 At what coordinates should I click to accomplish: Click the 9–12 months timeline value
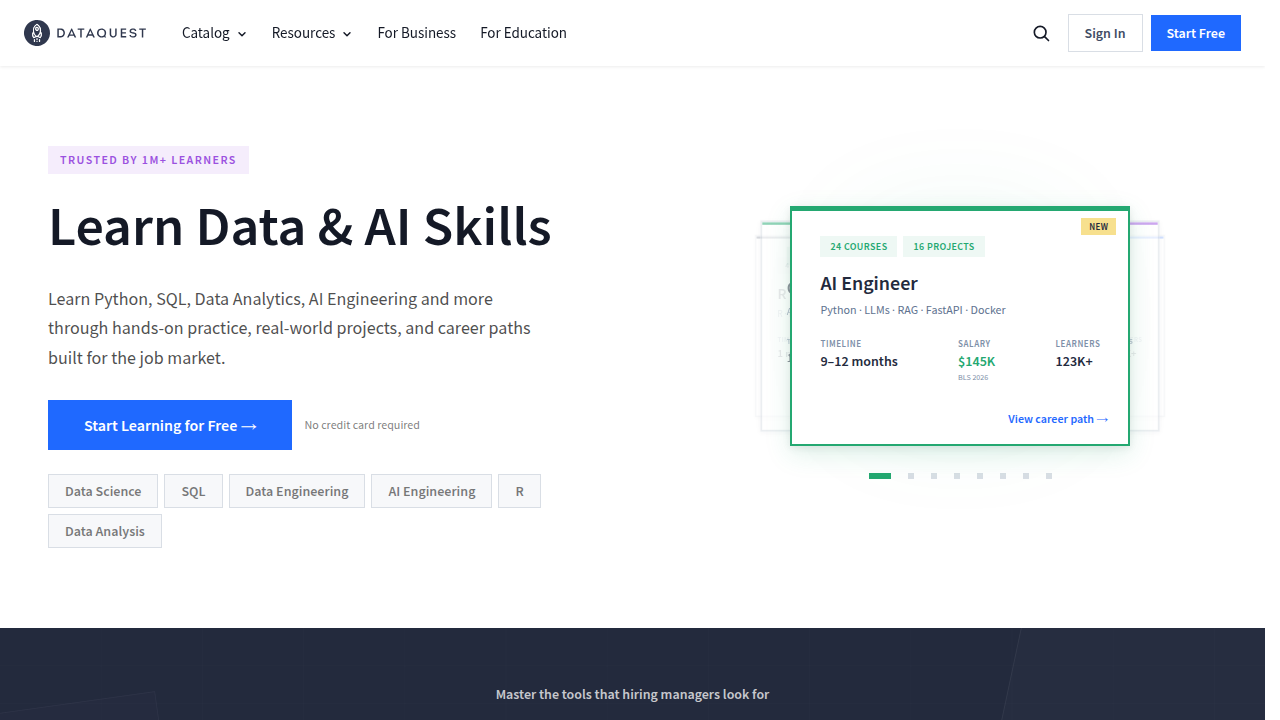coord(859,361)
